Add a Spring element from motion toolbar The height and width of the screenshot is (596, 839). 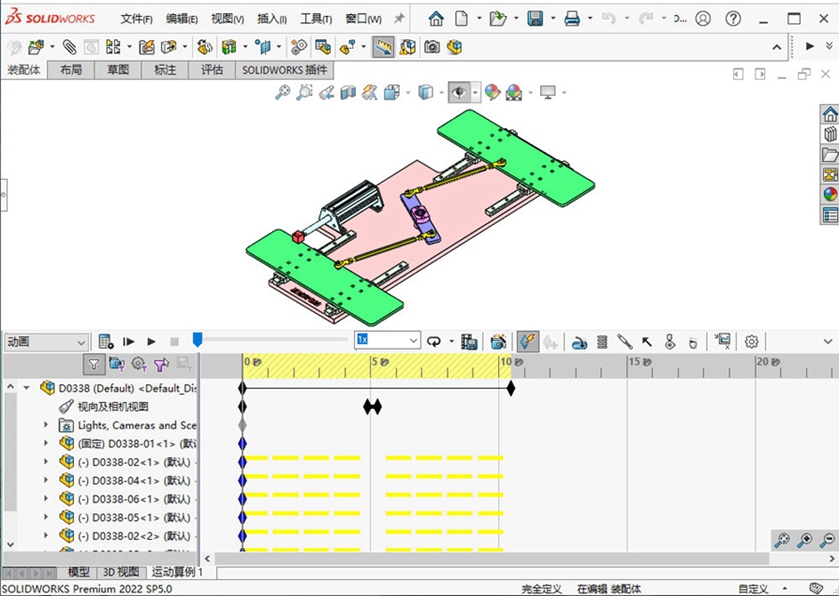(x=603, y=341)
